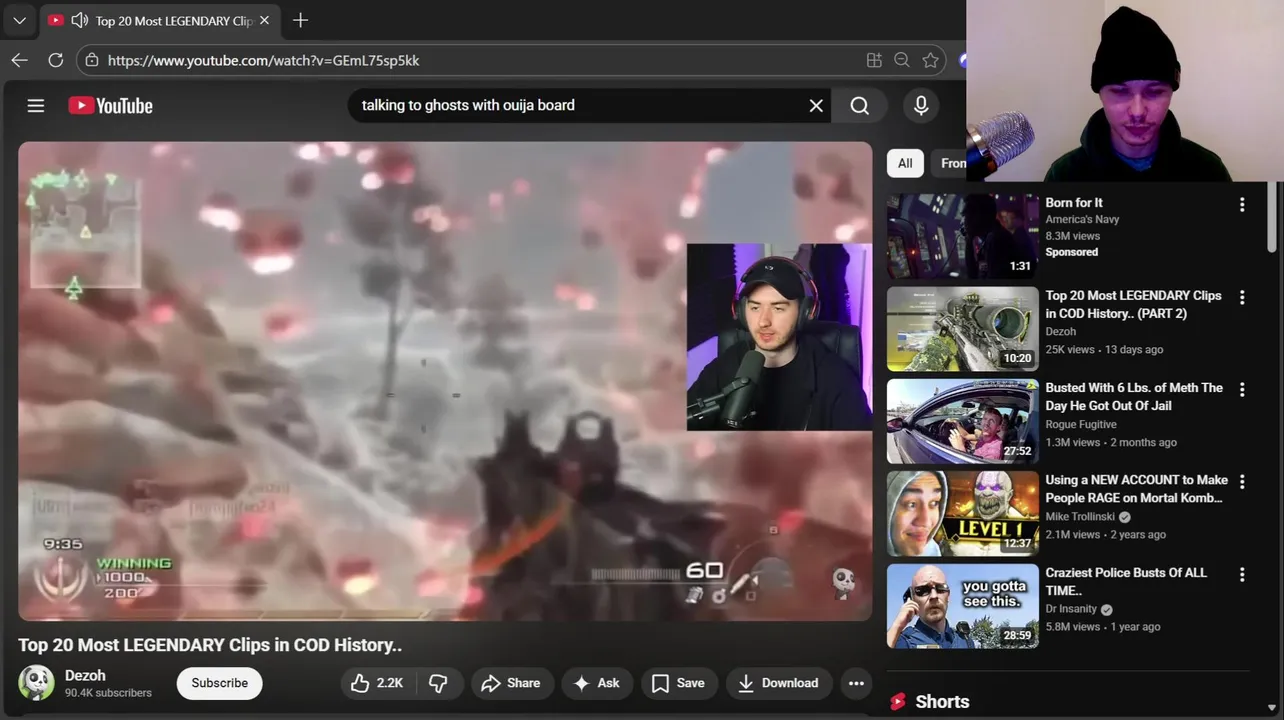Open Born for It sponsored thumbnail
Viewport: 1284px width, 720px height.
tap(963, 236)
